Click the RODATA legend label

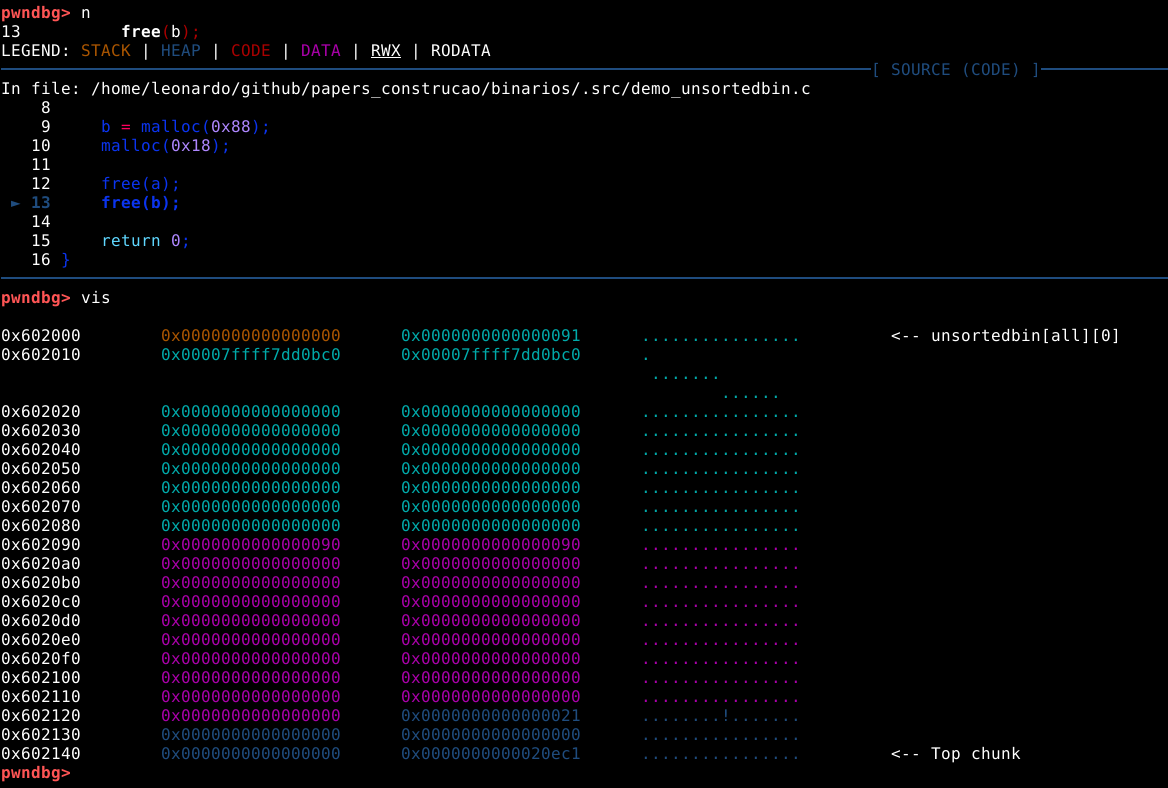(460, 50)
